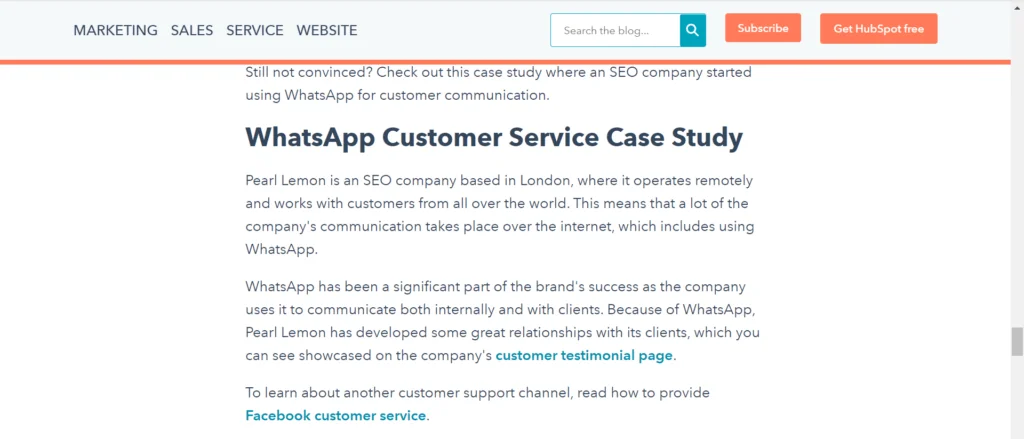Screen dimensions: 1024x439
Task: Select the SALES navigation item
Action: [x=192, y=30]
